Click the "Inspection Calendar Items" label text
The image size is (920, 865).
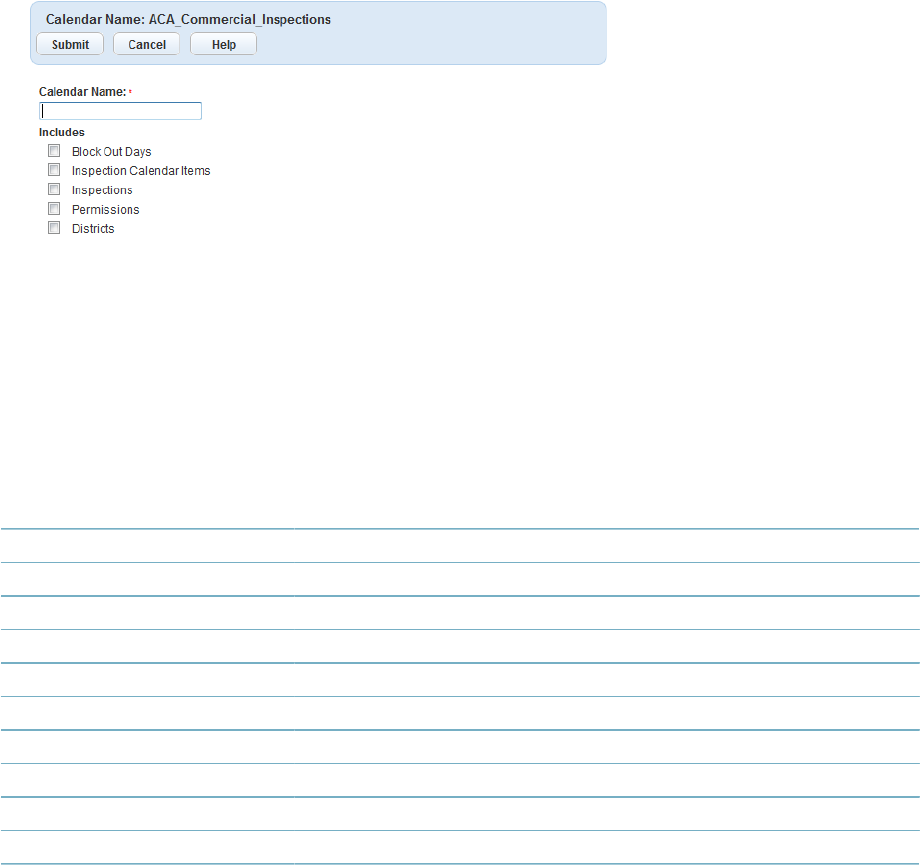(141, 171)
